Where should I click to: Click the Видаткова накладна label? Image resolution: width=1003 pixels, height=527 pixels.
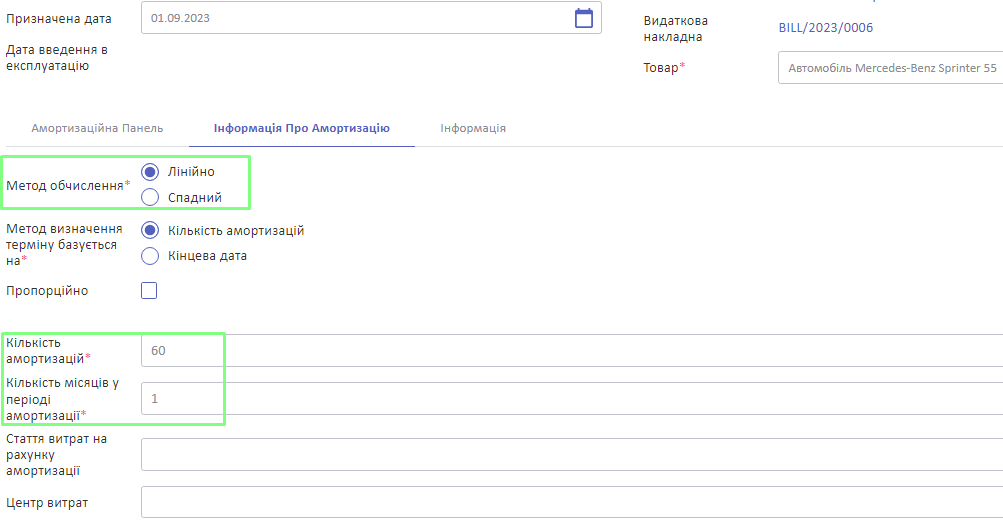click(x=675, y=29)
